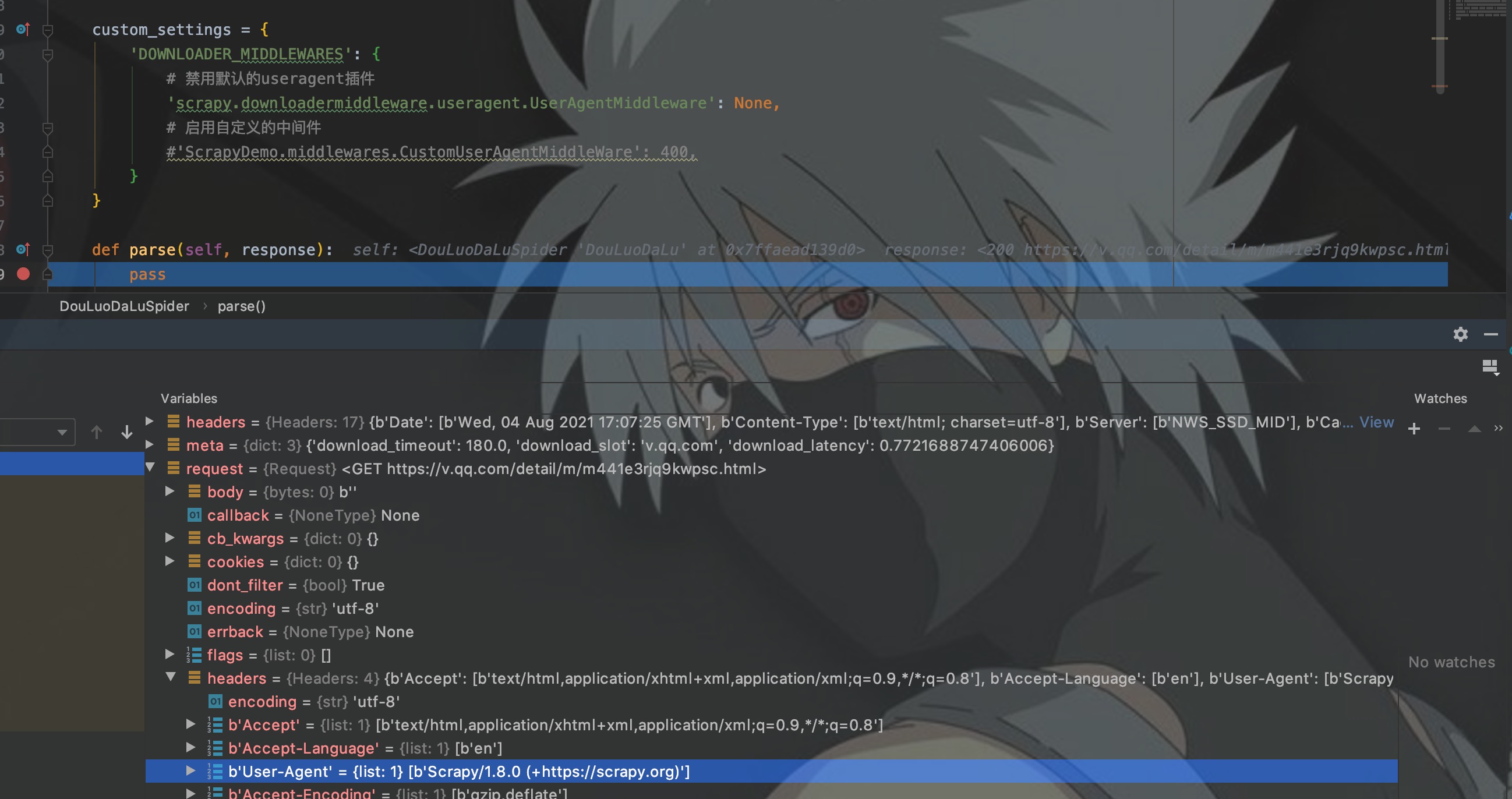Click 'No watches' placeholder text
Viewport: 1512px width, 799px height.
tap(1451, 662)
